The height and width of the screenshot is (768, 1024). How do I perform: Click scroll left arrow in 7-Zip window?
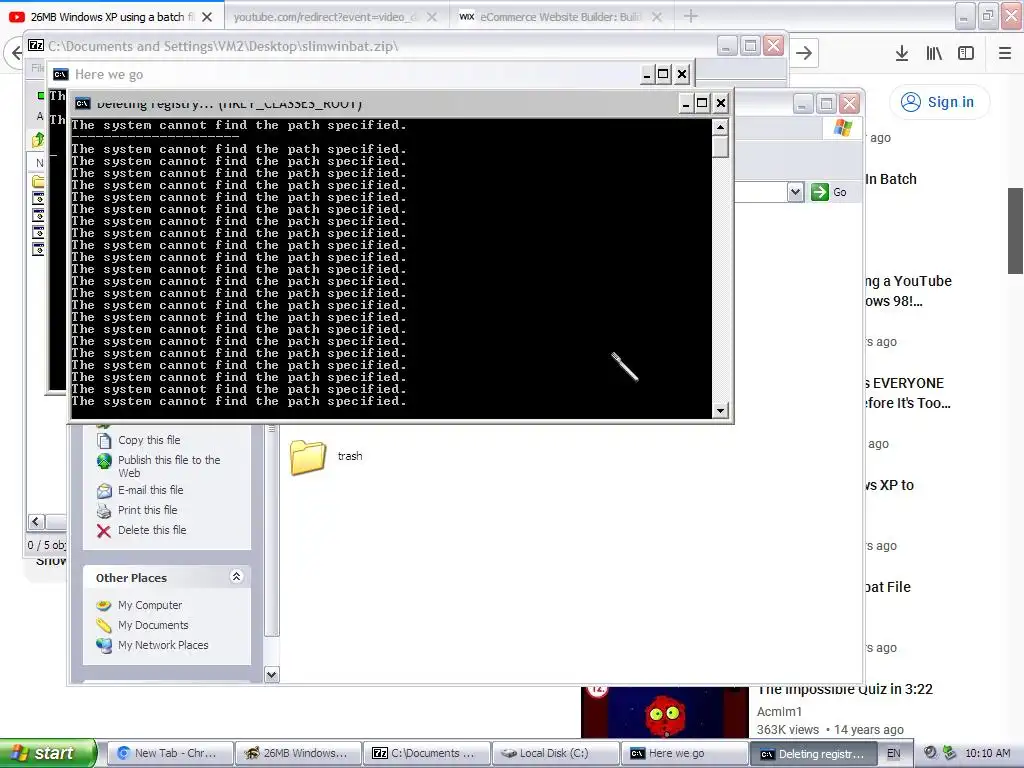[36, 522]
